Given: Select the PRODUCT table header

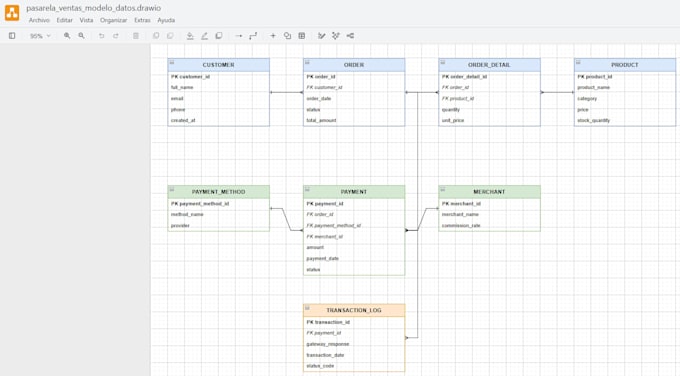Looking at the screenshot, I should (x=625, y=65).
